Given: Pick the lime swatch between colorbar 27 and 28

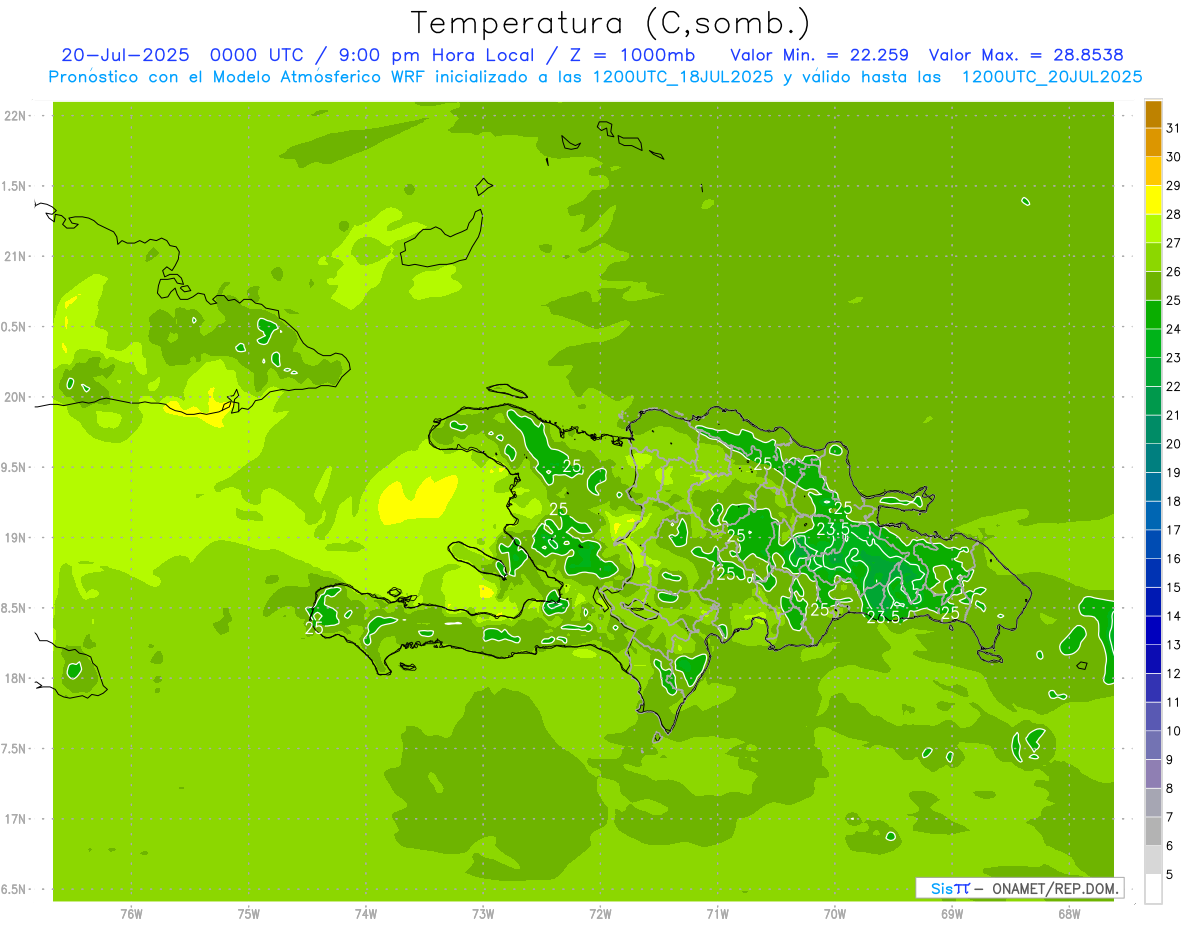Looking at the screenshot, I should [1154, 229].
